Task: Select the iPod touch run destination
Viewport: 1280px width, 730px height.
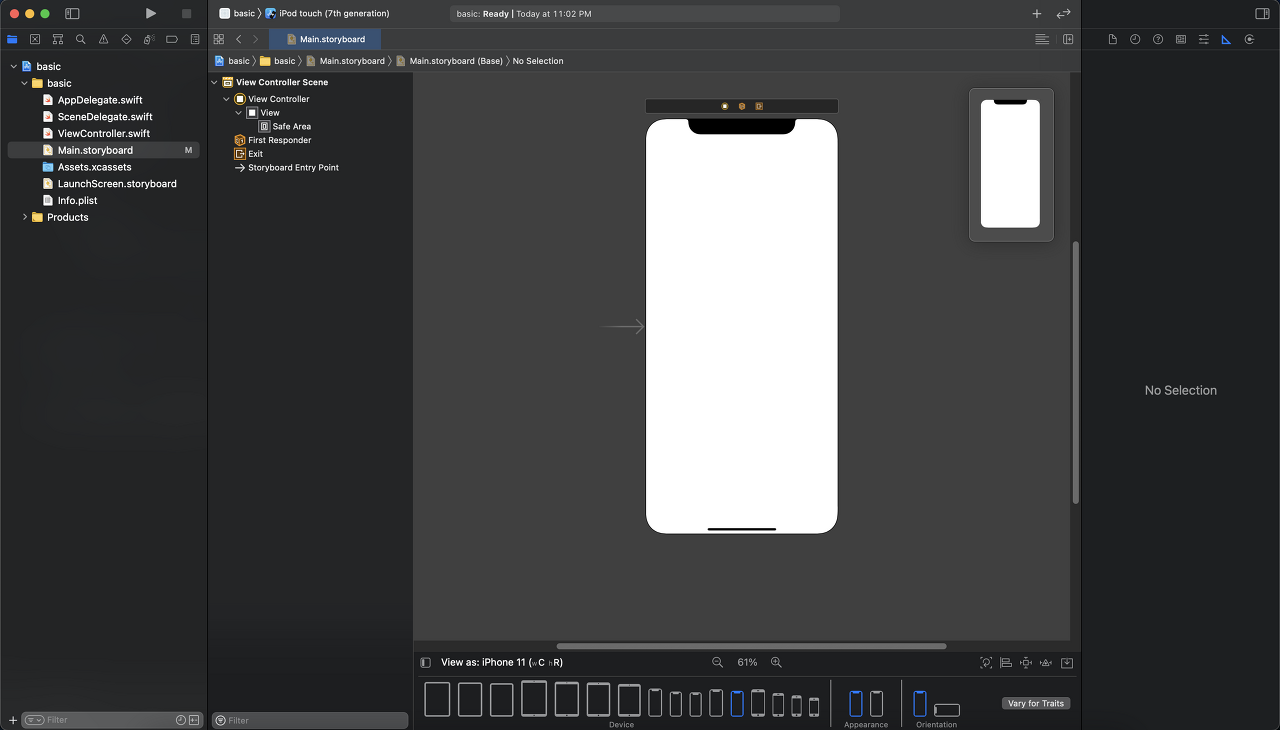Action: point(328,13)
